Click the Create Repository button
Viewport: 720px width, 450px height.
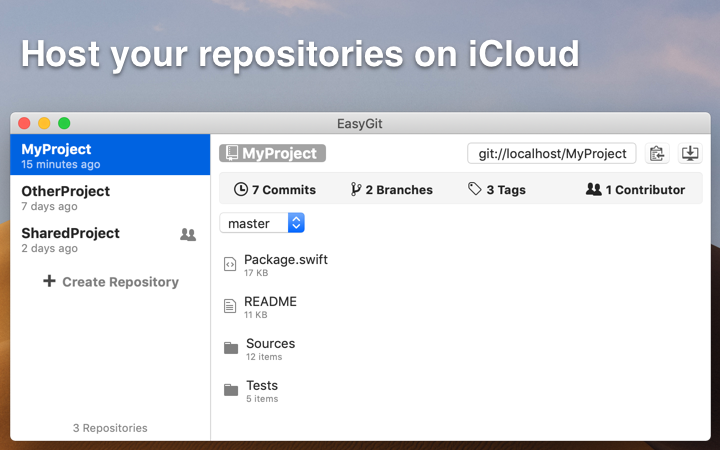coord(111,281)
